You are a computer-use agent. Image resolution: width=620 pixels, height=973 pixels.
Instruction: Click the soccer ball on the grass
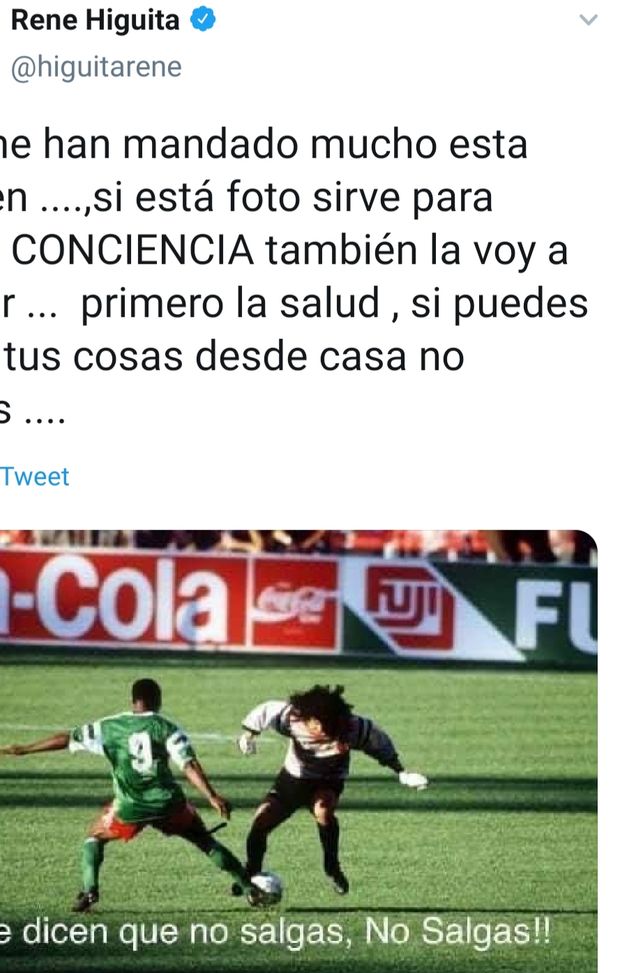pos(267,889)
